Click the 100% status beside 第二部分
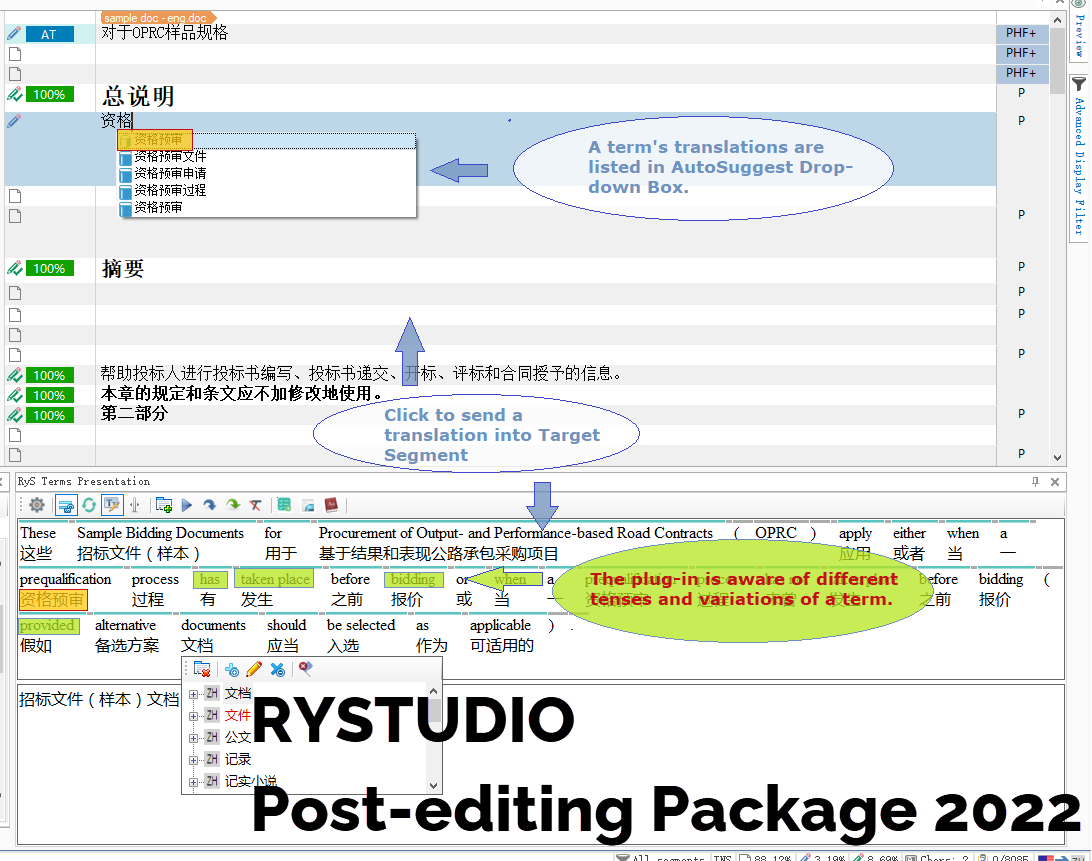Viewport: 1092px width, 861px height. [49, 415]
